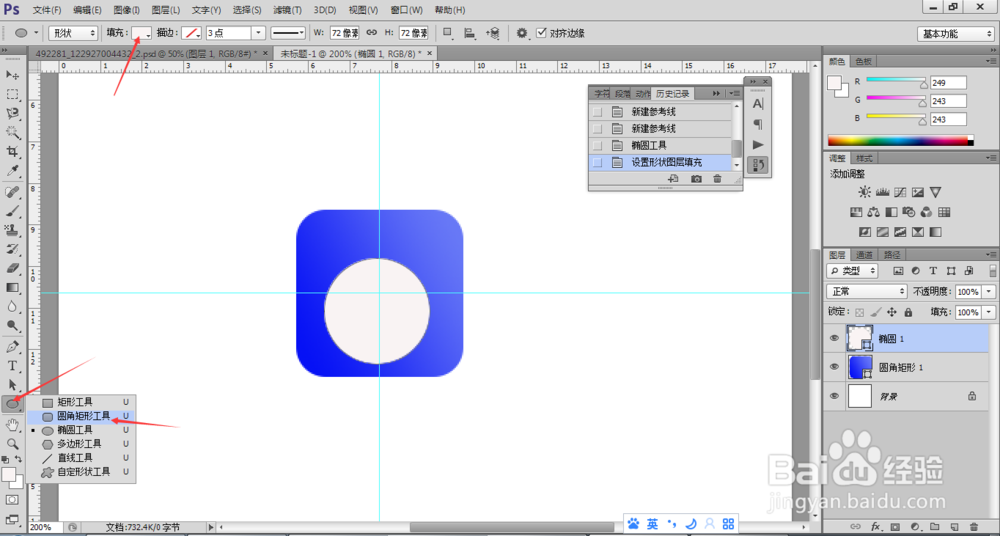Screen dimensions: 1000x536
Task: Open the 不透明度 slider arrow
Action: coord(989,292)
